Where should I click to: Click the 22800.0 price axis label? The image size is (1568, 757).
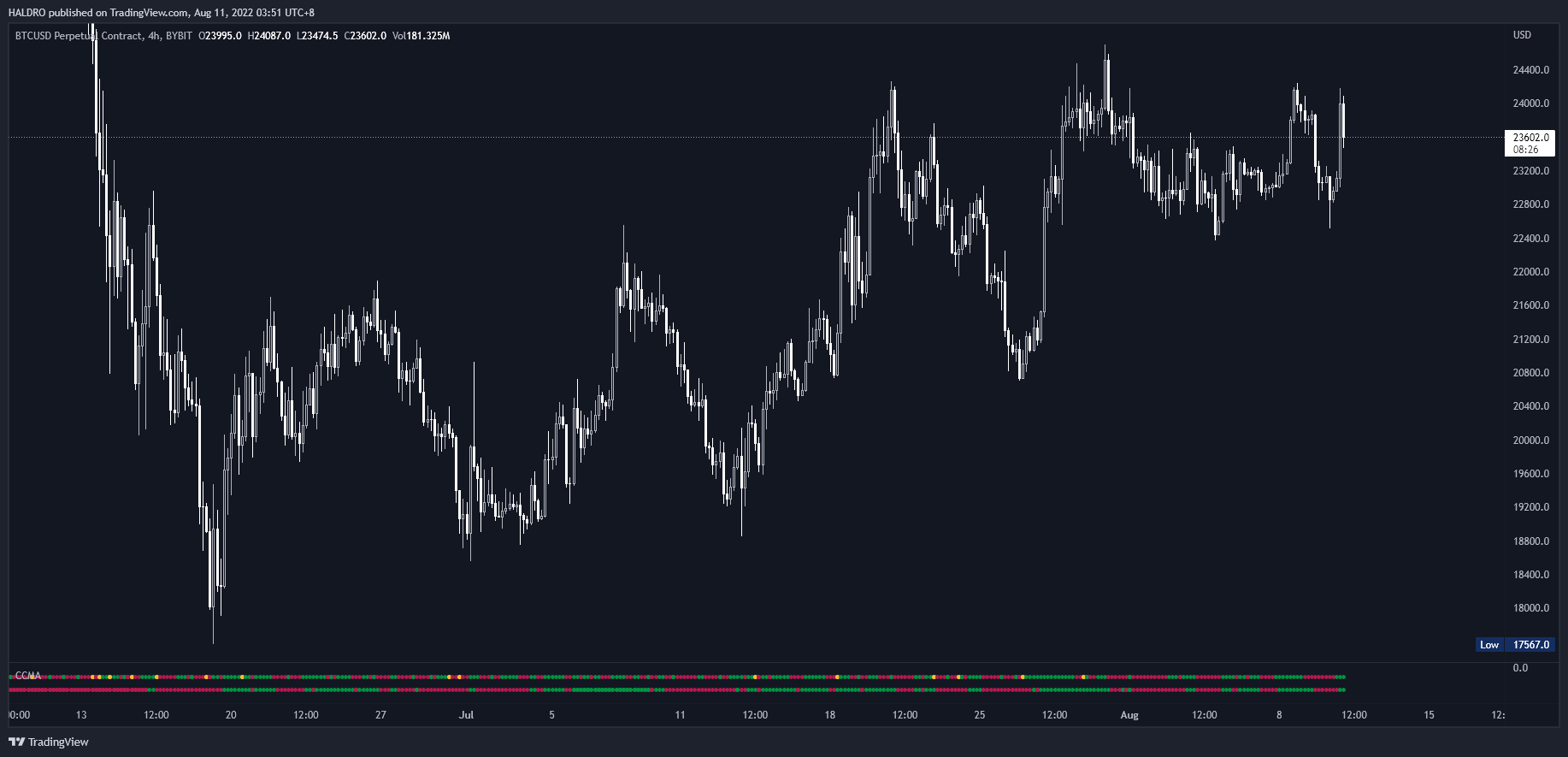click(1530, 204)
